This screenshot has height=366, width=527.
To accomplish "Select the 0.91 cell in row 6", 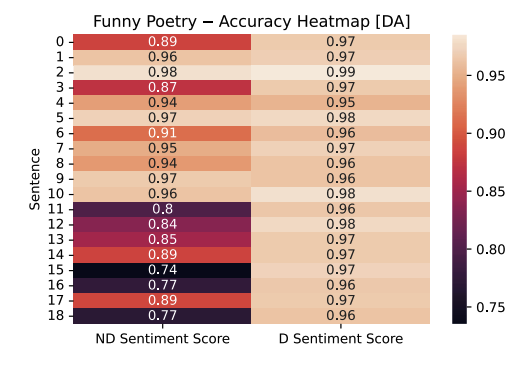I will (162, 133).
